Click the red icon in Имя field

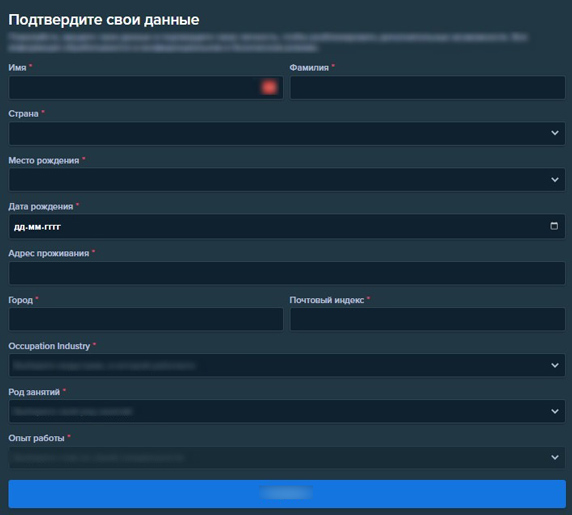(x=269, y=87)
